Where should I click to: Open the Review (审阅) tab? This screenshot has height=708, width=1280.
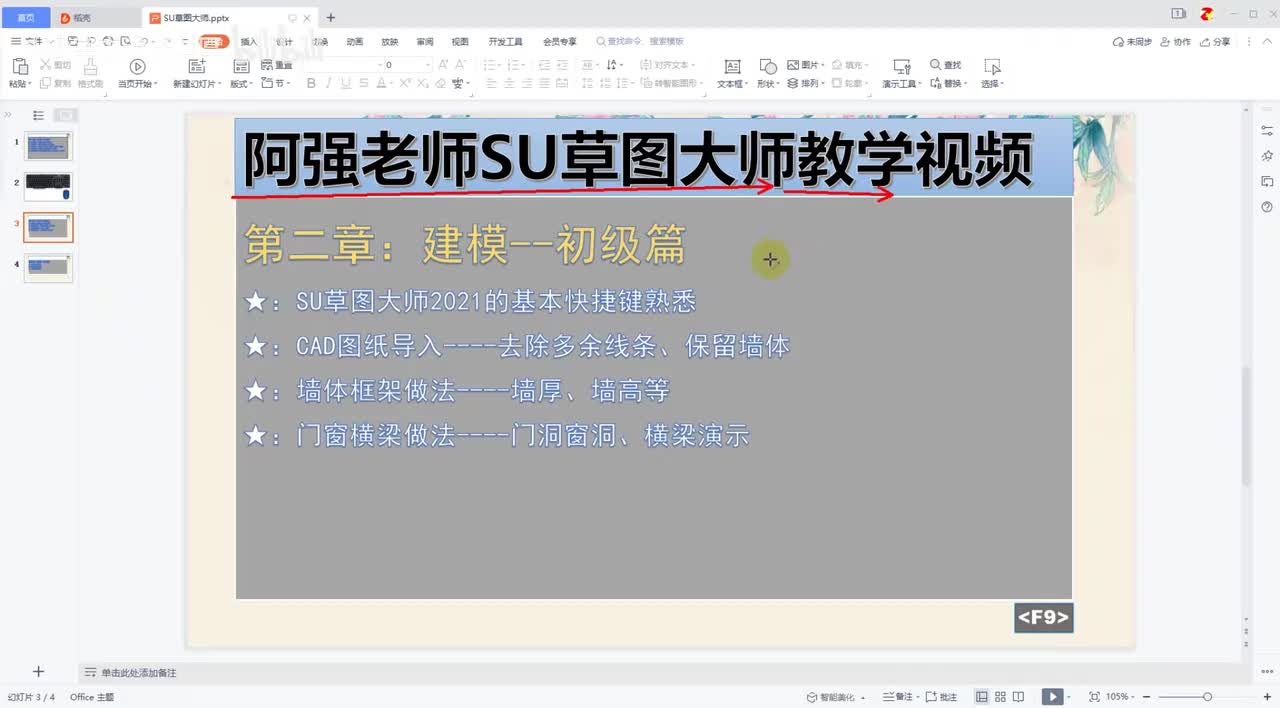tap(425, 42)
